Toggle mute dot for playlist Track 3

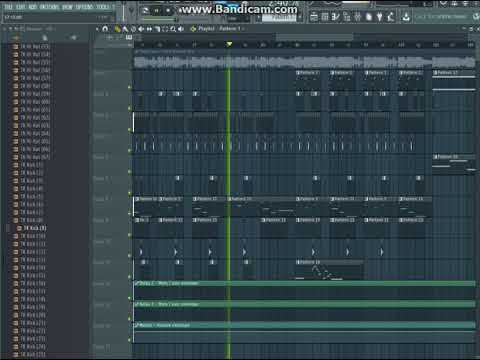(x=129, y=129)
